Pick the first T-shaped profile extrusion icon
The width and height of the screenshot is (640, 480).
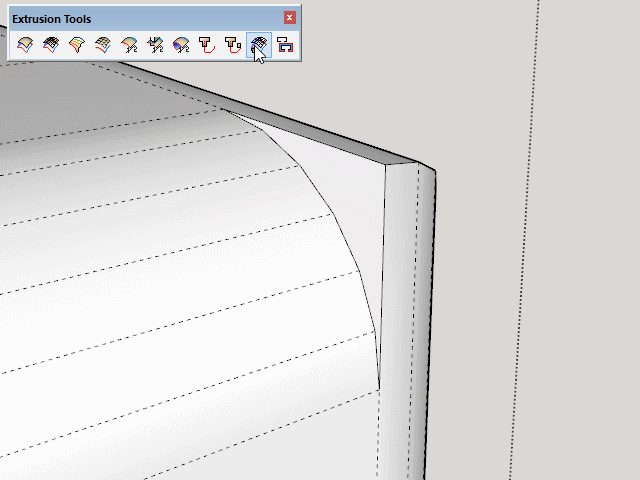(x=207, y=44)
